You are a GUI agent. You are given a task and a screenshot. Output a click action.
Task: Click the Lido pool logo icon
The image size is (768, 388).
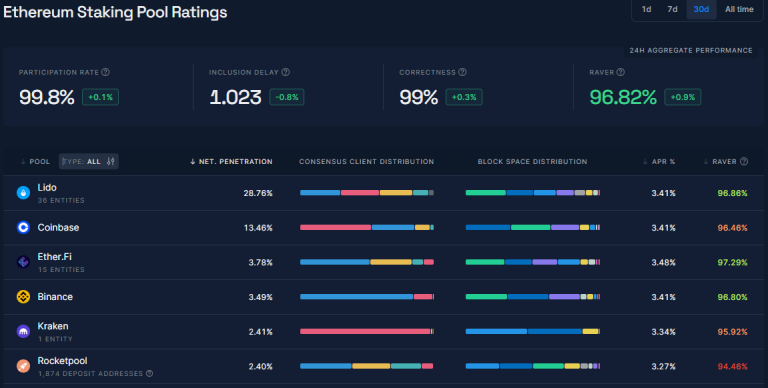coord(23,193)
